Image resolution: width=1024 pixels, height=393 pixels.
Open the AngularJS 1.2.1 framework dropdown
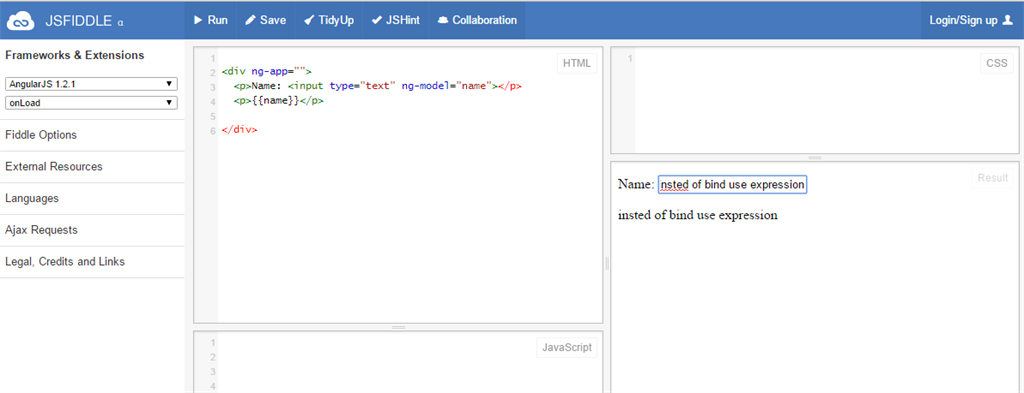point(91,84)
